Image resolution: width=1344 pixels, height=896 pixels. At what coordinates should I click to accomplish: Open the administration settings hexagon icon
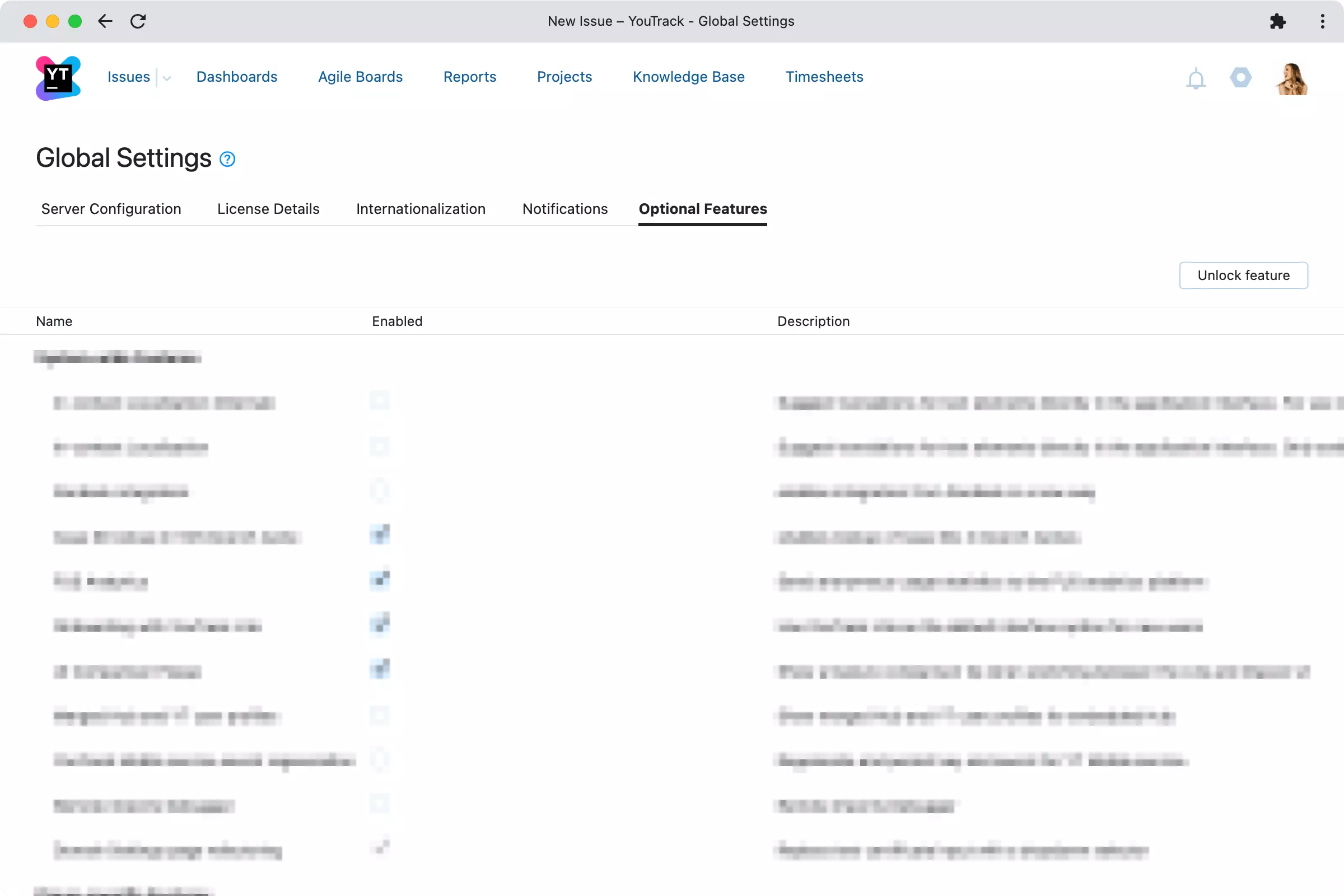point(1240,77)
